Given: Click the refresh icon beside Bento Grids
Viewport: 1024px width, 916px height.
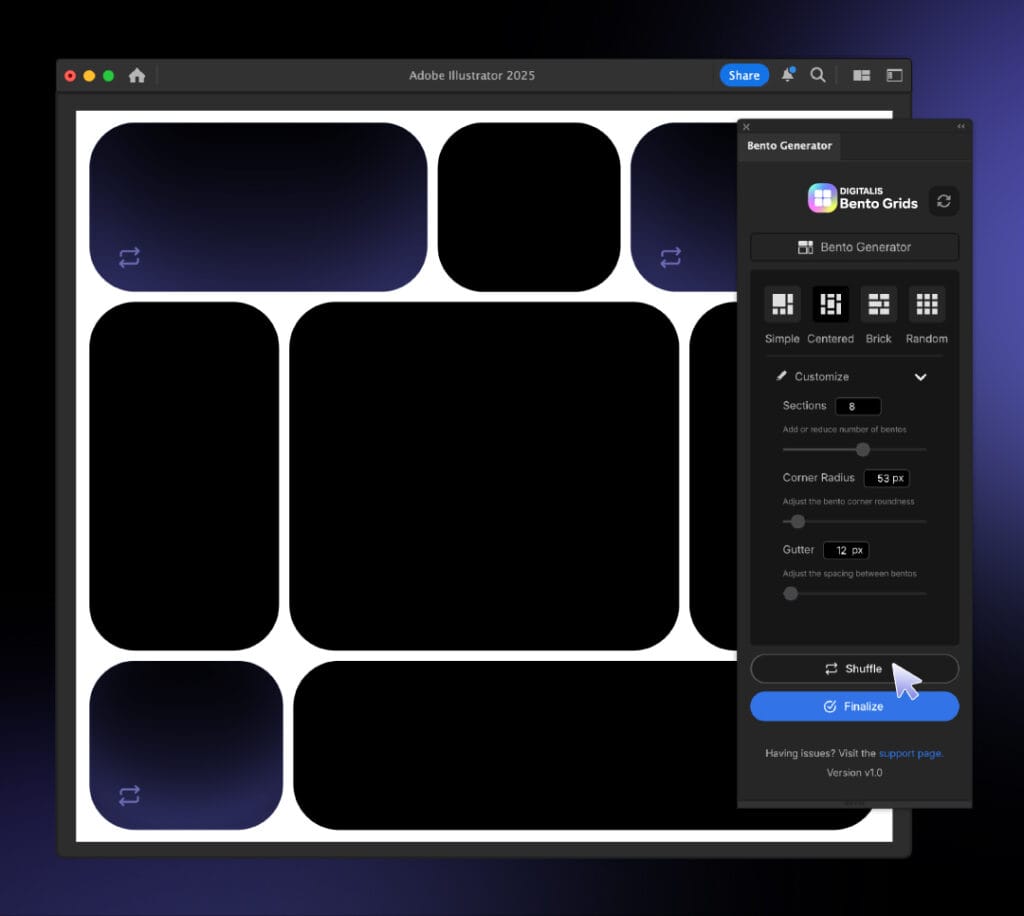Looking at the screenshot, I should [943, 201].
